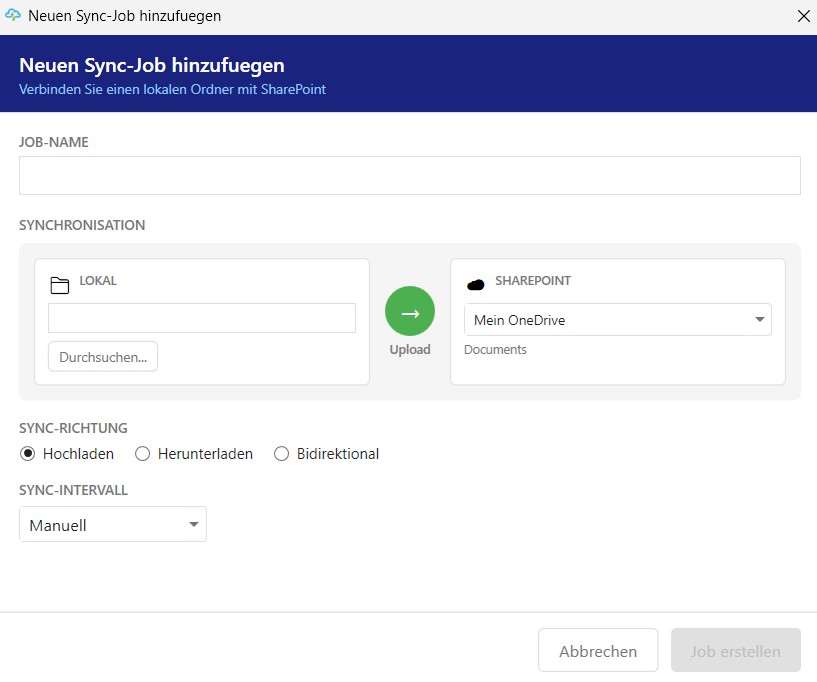Click the folder icon beside LOKAL

(60, 285)
